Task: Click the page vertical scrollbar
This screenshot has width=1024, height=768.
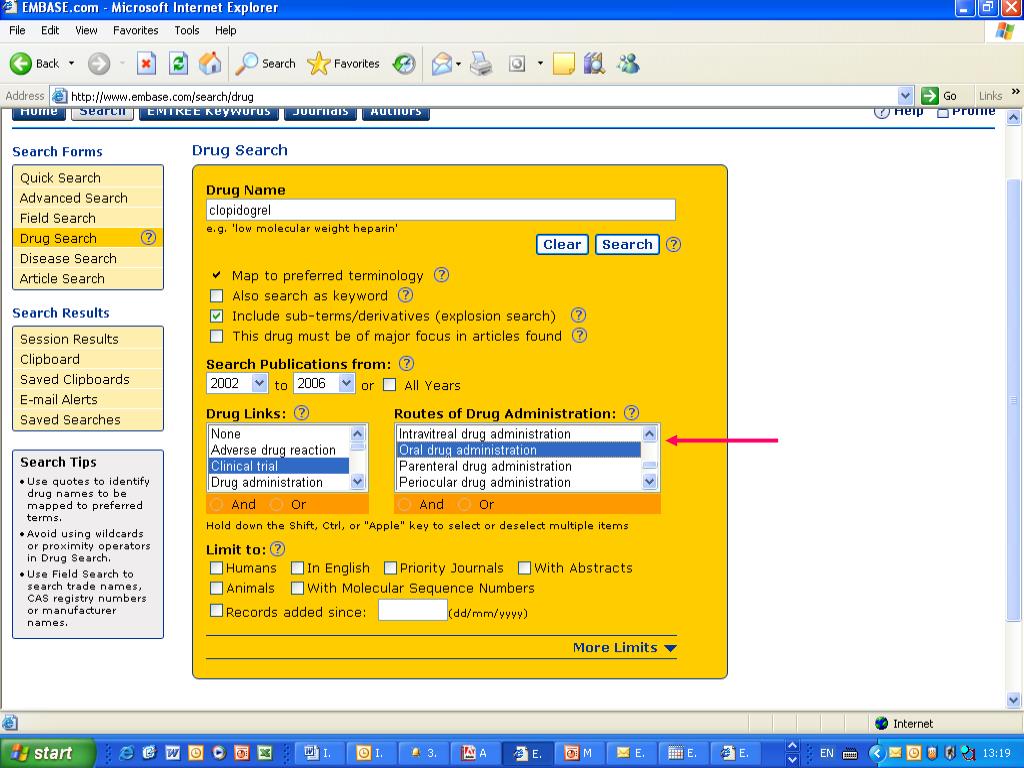Action: [1013, 398]
